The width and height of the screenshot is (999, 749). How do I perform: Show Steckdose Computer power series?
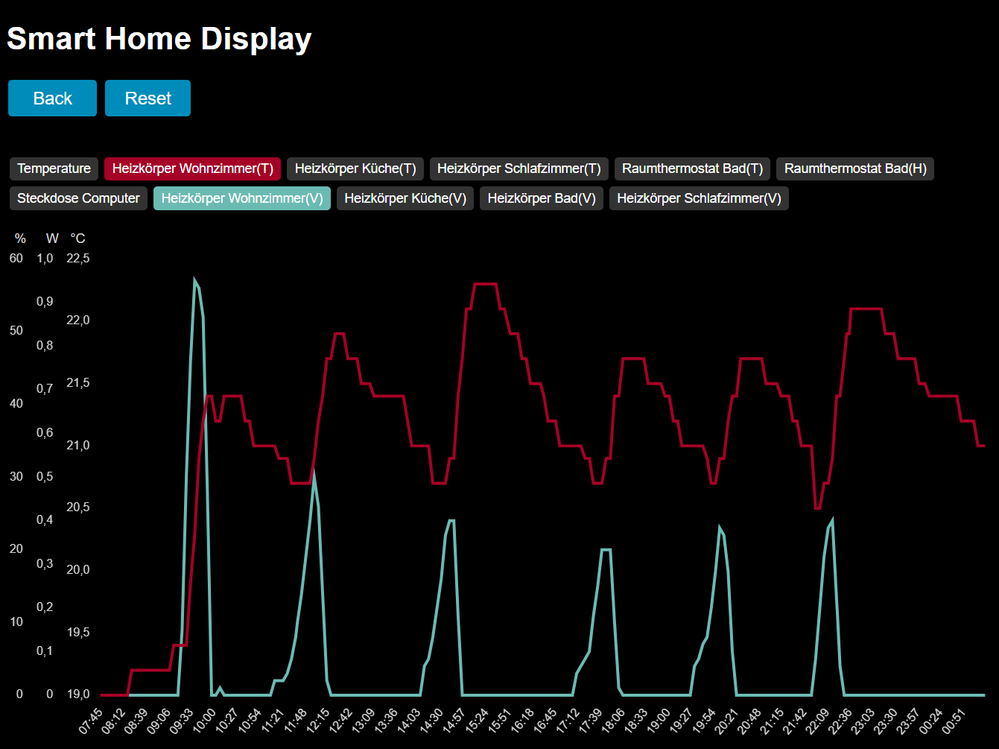[x=78, y=198]
